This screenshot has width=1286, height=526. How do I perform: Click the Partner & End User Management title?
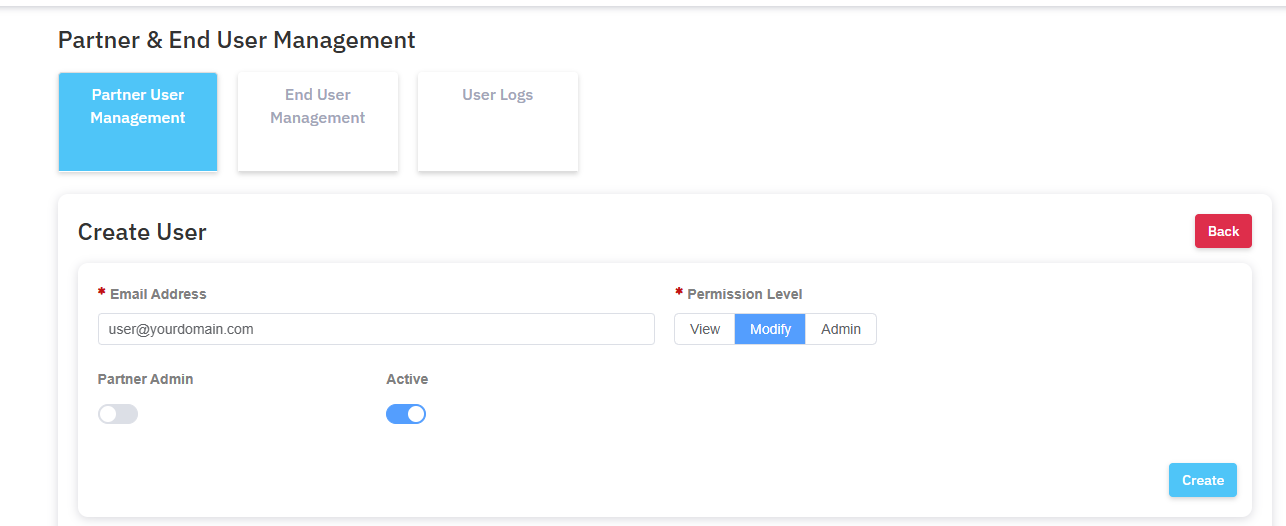236,40
